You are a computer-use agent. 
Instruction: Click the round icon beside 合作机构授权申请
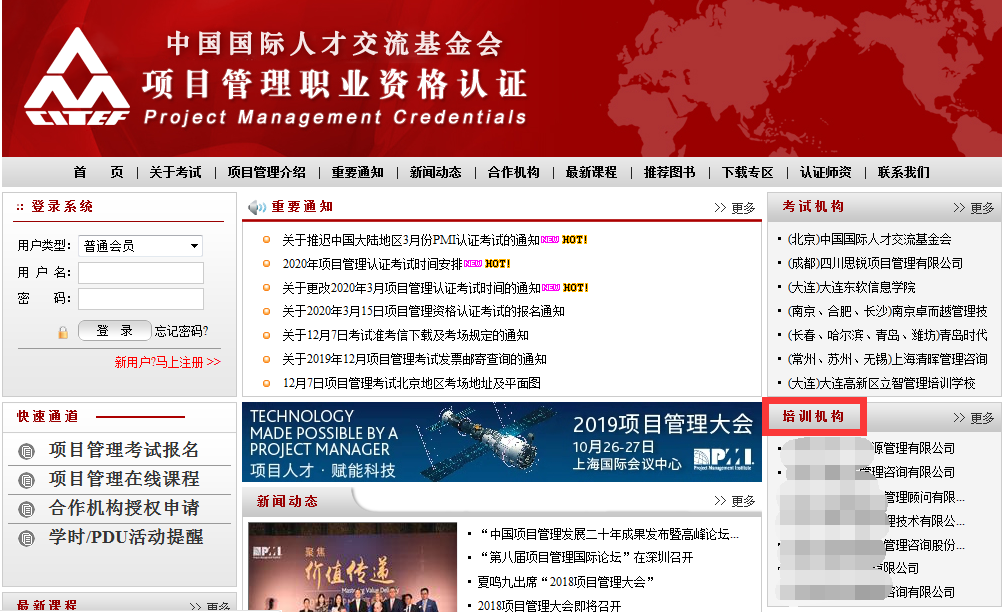point(26,509)
